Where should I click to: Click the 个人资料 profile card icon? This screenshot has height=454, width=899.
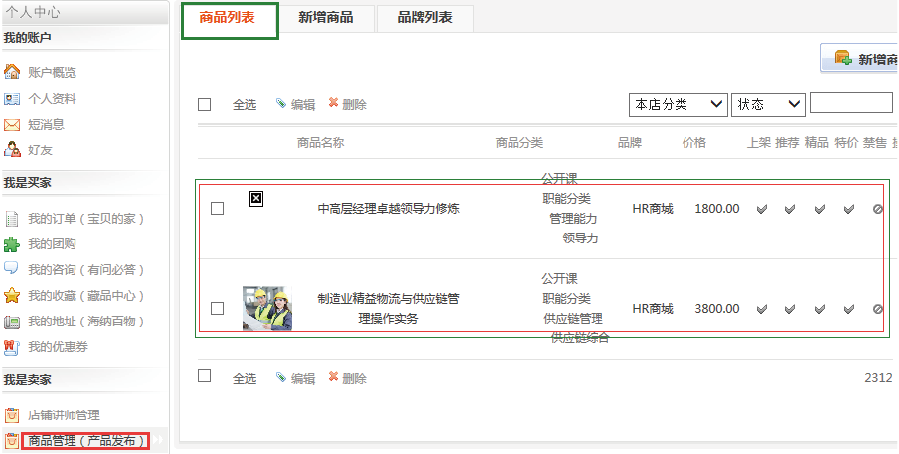[x=12, y=98]
